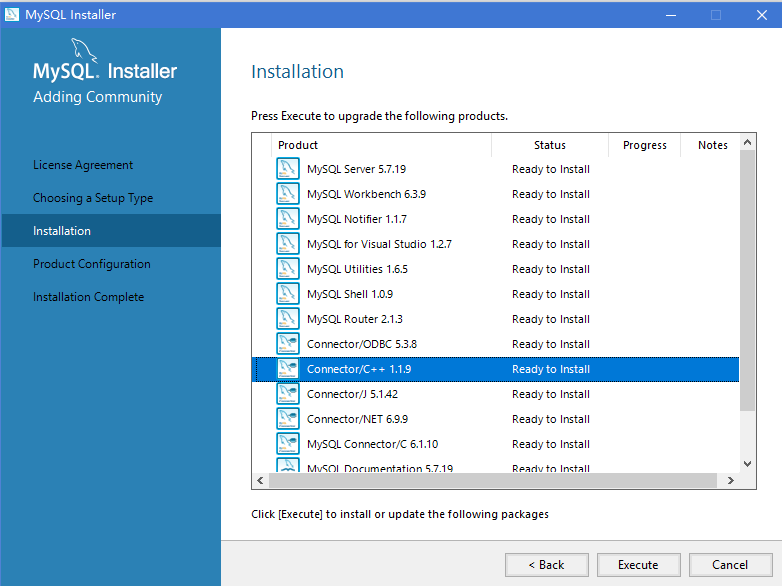The height and width of the screenshot is (586, 782).
Task: Click the MySQL Server 5.7.19 product icon
Action: click(288, 169)
